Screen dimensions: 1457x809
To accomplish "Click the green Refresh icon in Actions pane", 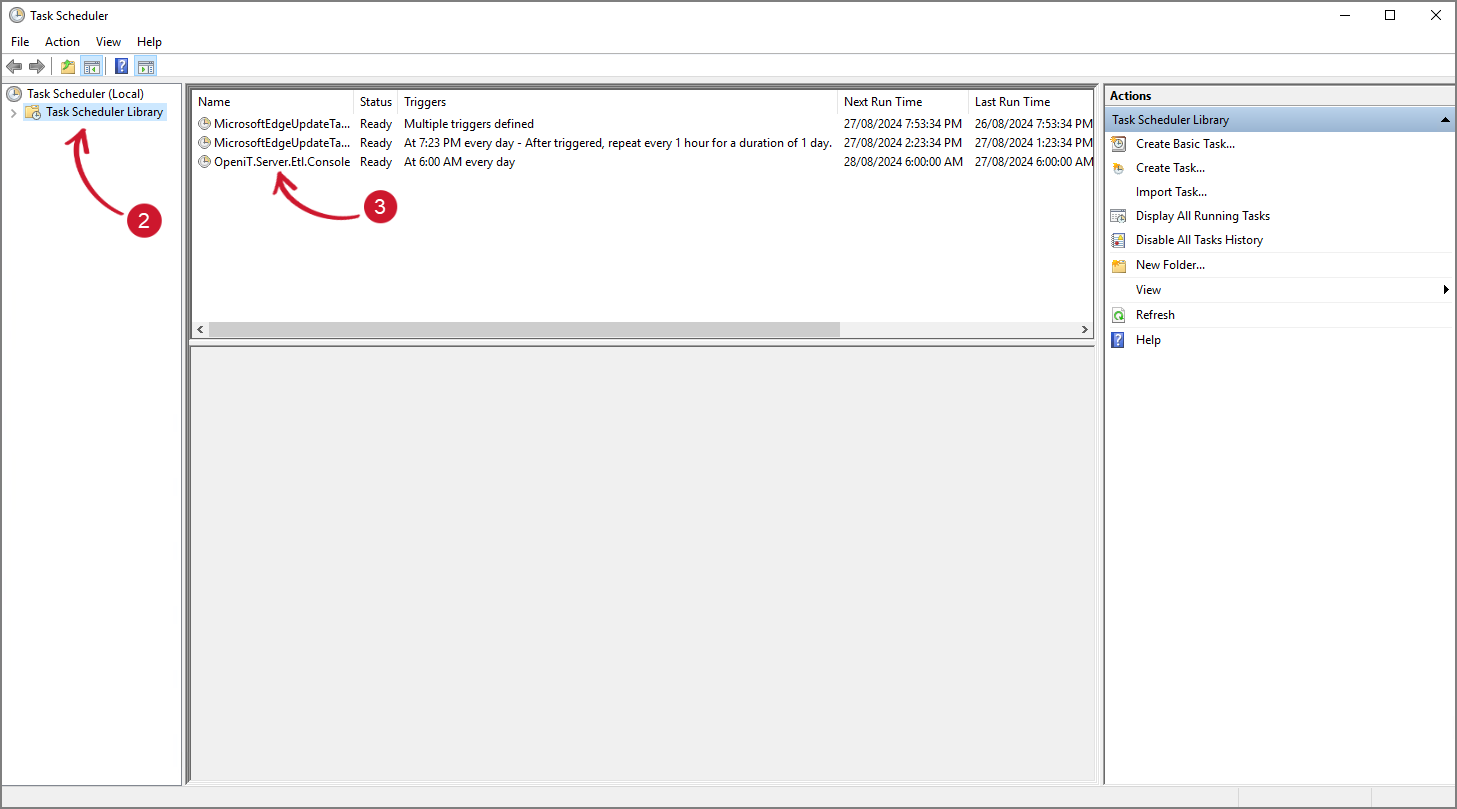I will pyautogui.click(x=1118, y=315).
